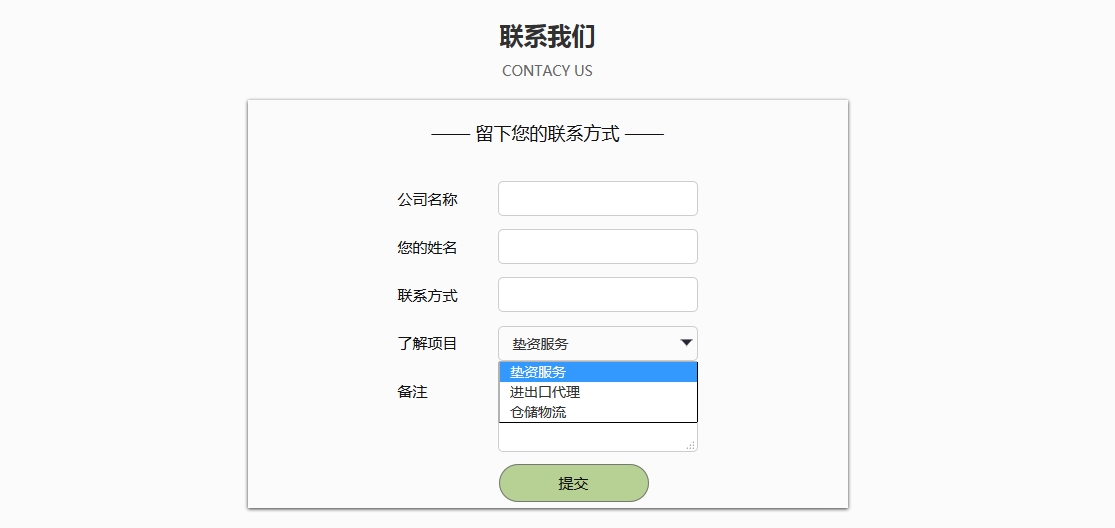Click the decorative line left of 留下您的联系方式
The height and width of the screenshot is (528, 1115).
coord(451,134)
